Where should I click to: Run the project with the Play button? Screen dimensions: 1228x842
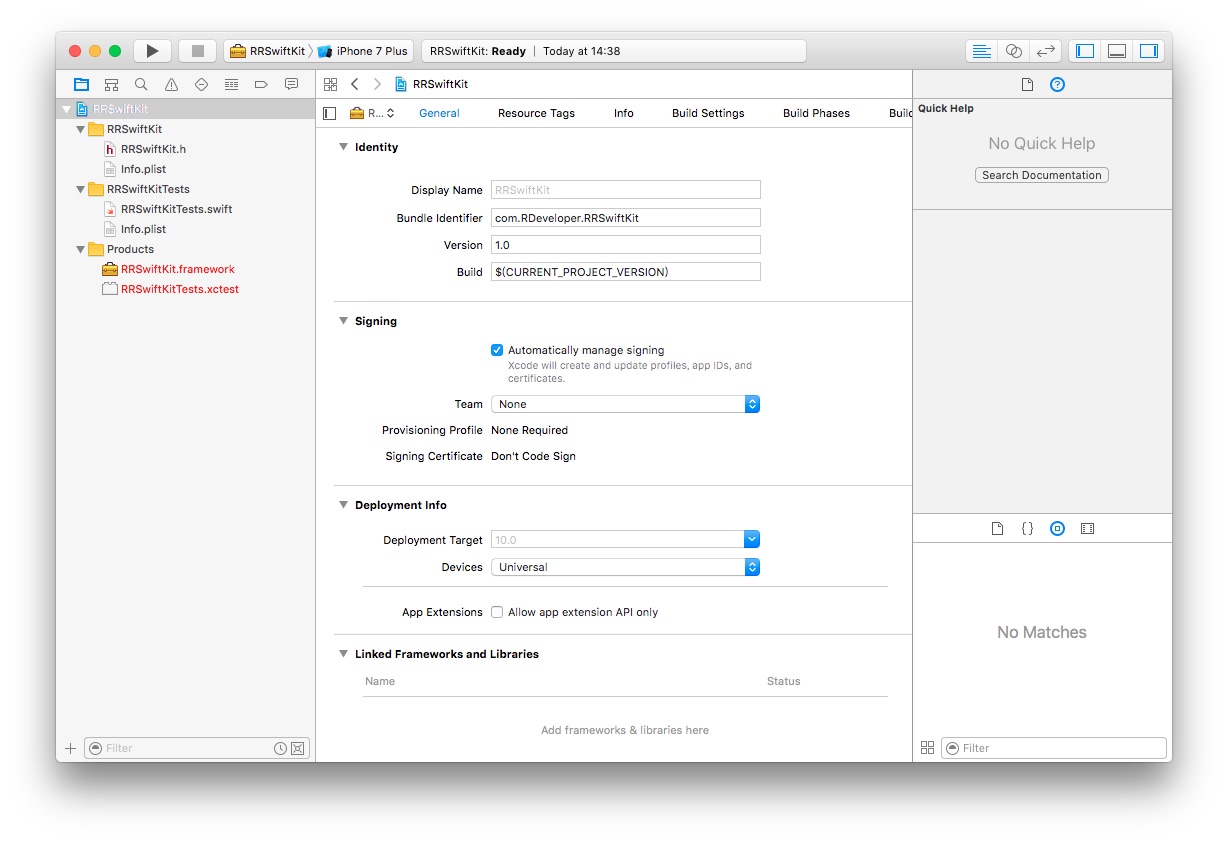[152, 51]
